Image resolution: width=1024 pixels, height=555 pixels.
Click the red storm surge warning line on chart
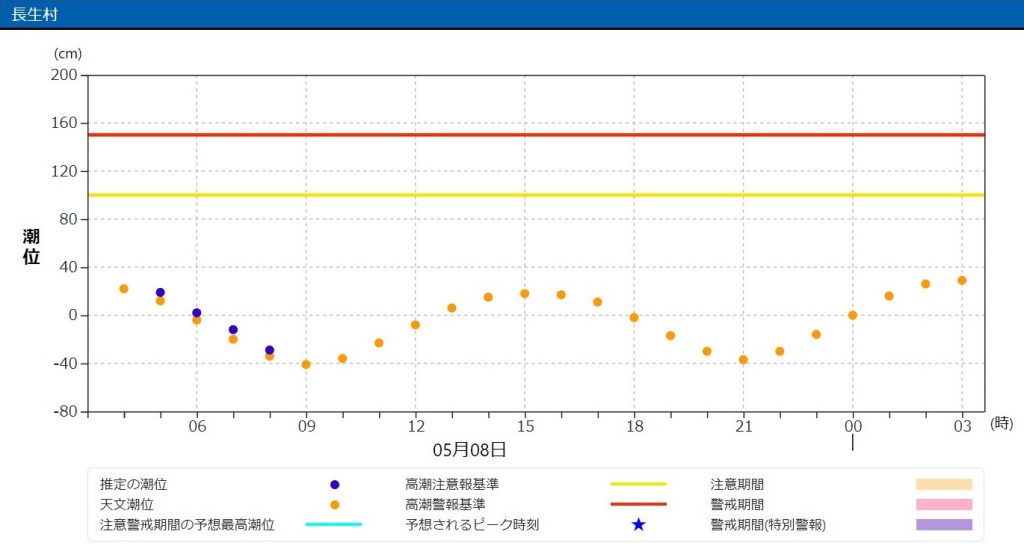coord(536,135)
